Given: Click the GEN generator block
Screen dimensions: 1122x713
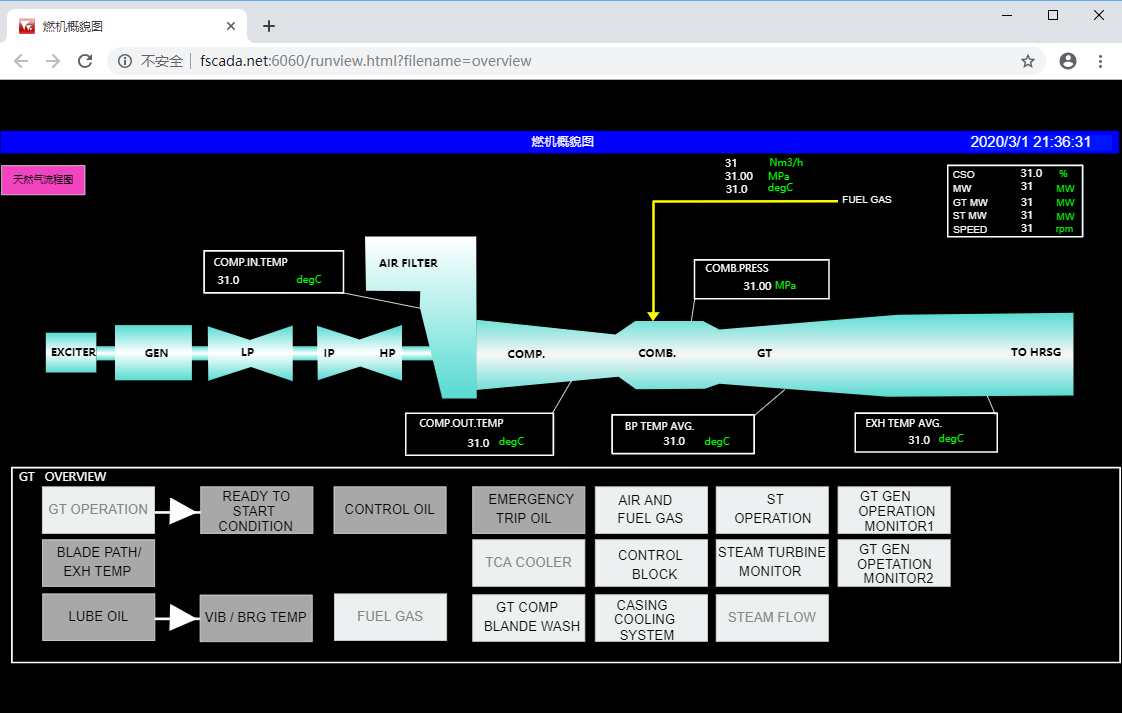Looking at the screenshot, I should (154, 353).
